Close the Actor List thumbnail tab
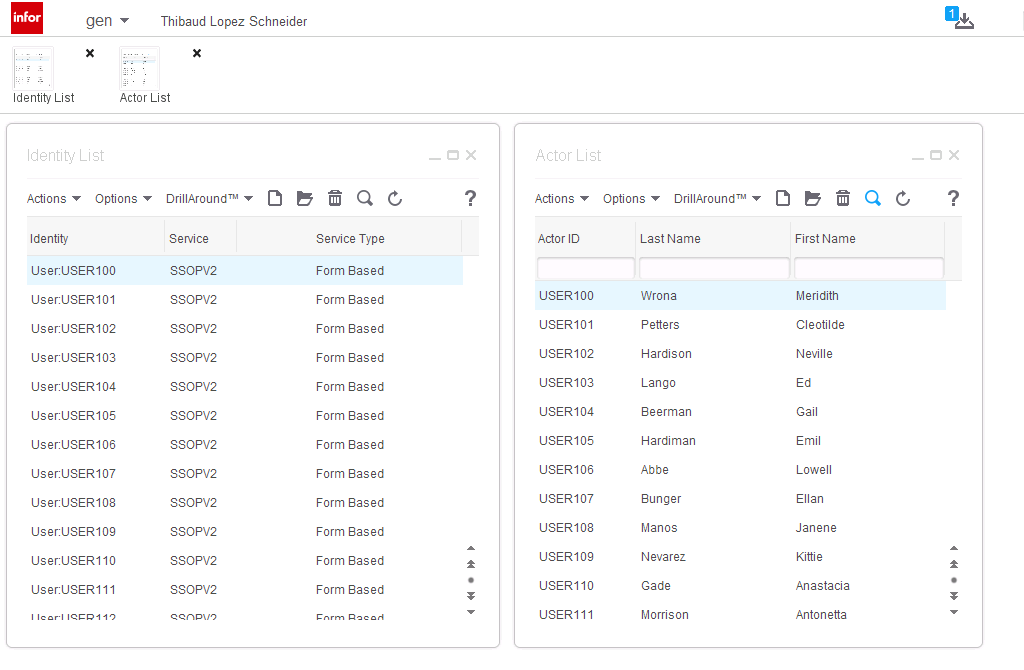Viewport: 1024px width, 670px height. 197,53
